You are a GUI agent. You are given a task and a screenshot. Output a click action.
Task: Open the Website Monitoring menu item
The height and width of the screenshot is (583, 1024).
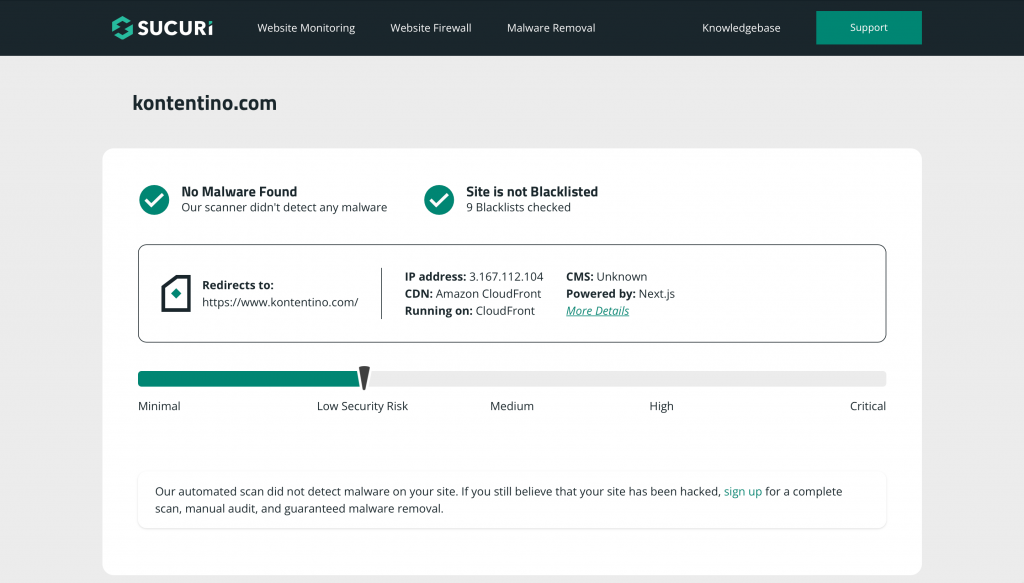[306, 28]
